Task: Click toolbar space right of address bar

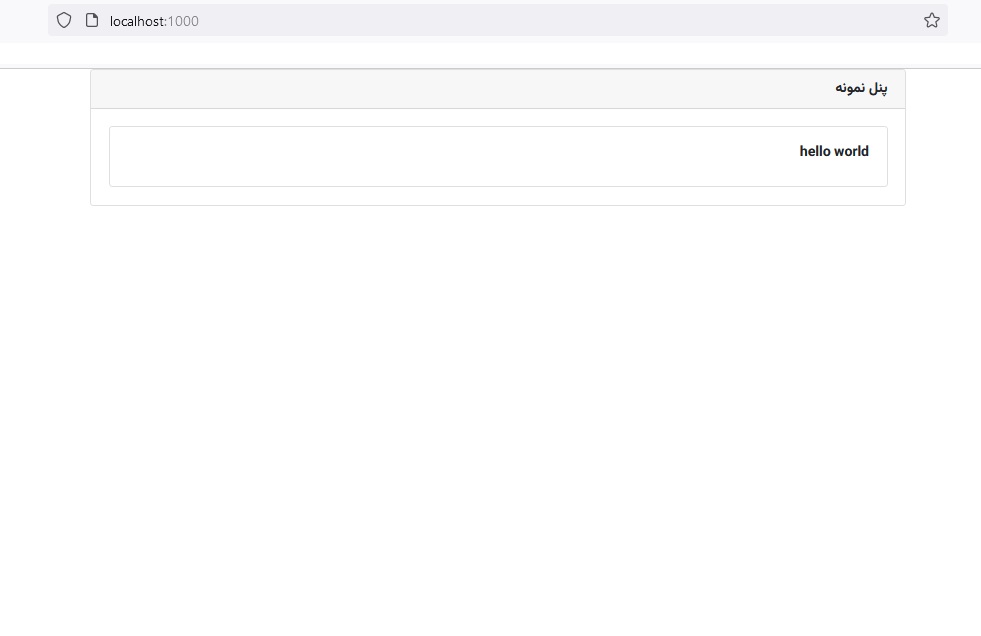Action: pyautogui.click(x=964, y=20)
